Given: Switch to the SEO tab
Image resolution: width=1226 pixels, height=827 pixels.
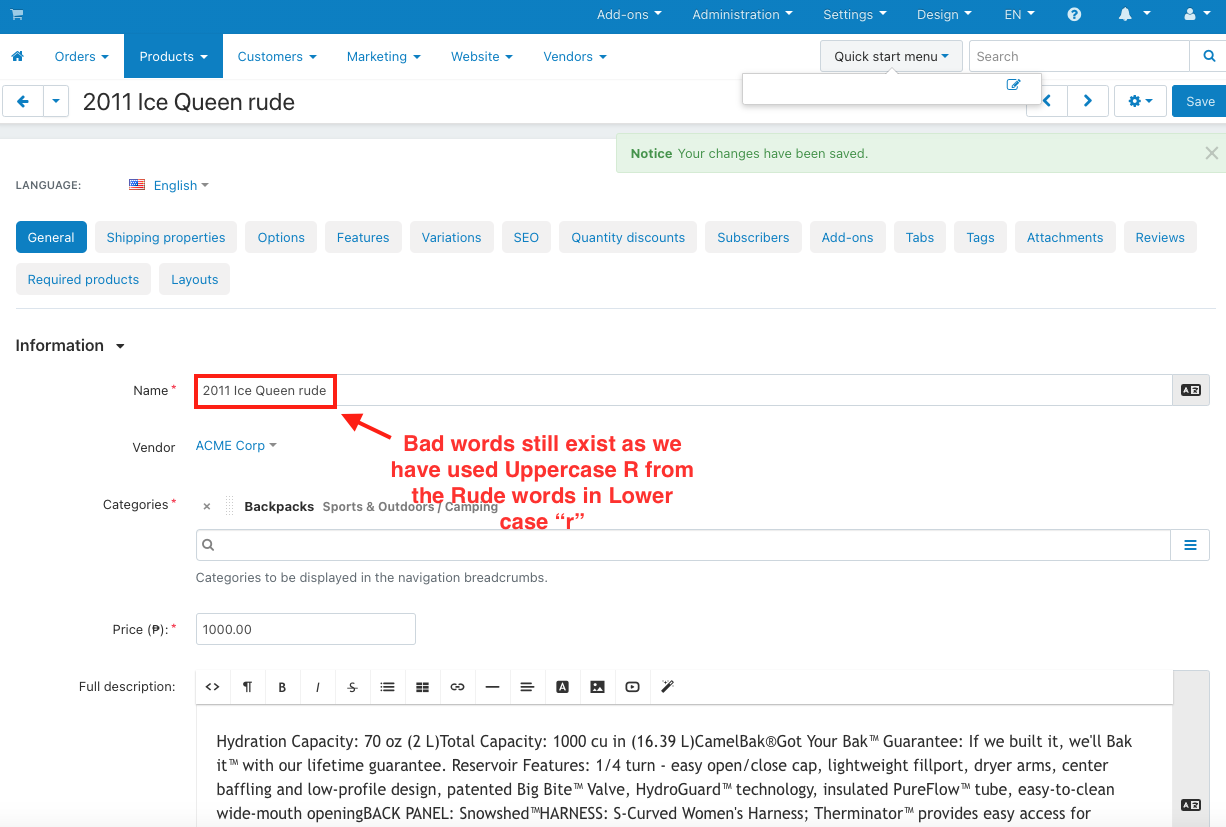Looking at the screenshot, I should pyautogui.click(x=526, y=237).
